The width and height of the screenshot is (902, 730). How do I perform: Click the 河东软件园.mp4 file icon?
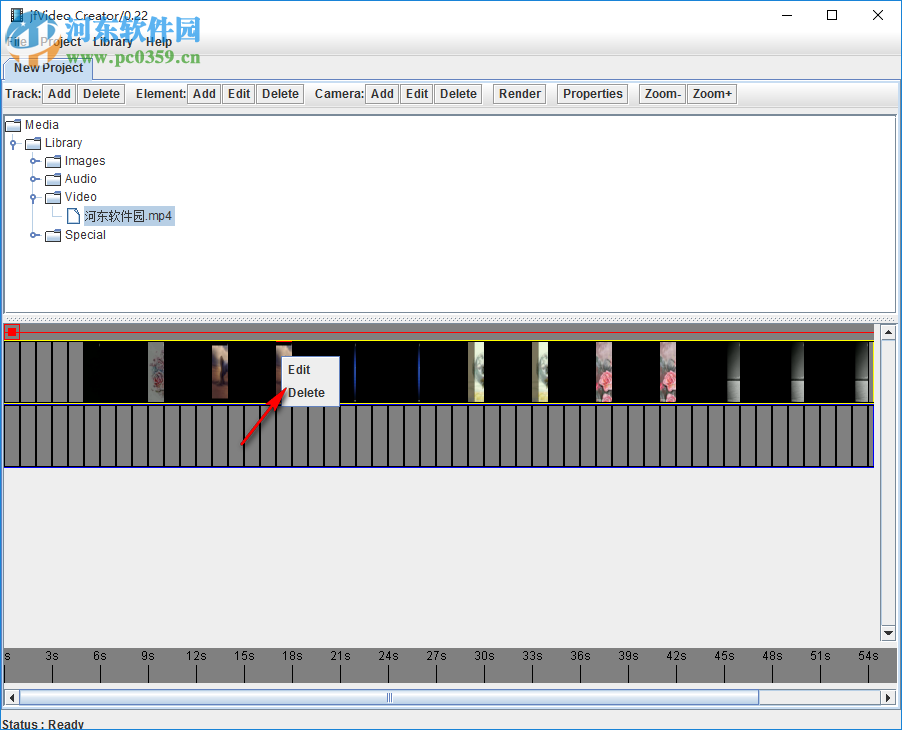point(72,215)
